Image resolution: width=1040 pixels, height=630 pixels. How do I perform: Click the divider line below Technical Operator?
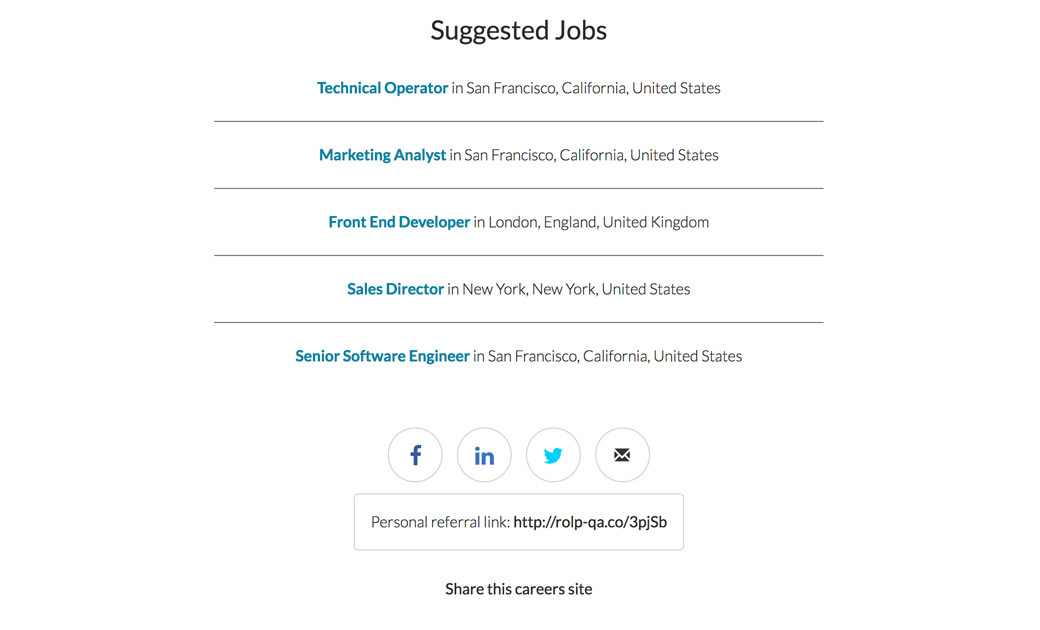[x=518, y=121]
